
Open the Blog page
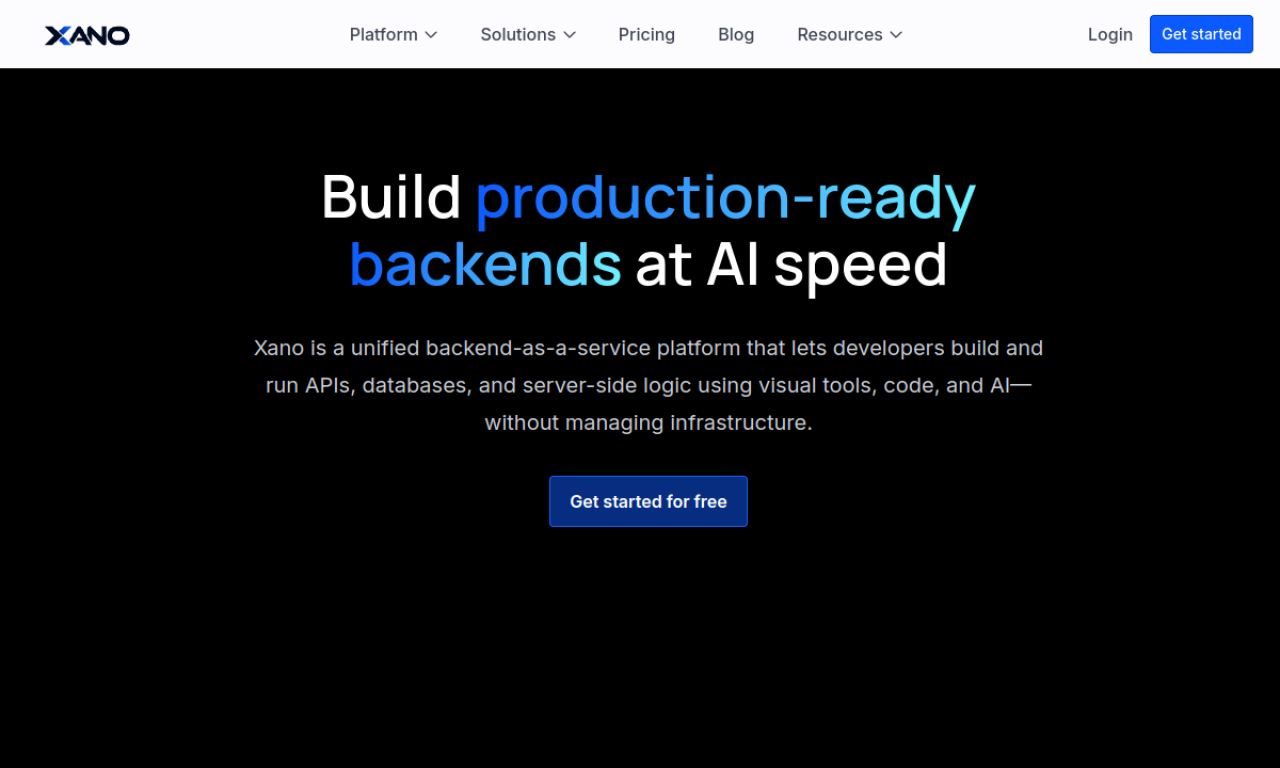[736, 34]
